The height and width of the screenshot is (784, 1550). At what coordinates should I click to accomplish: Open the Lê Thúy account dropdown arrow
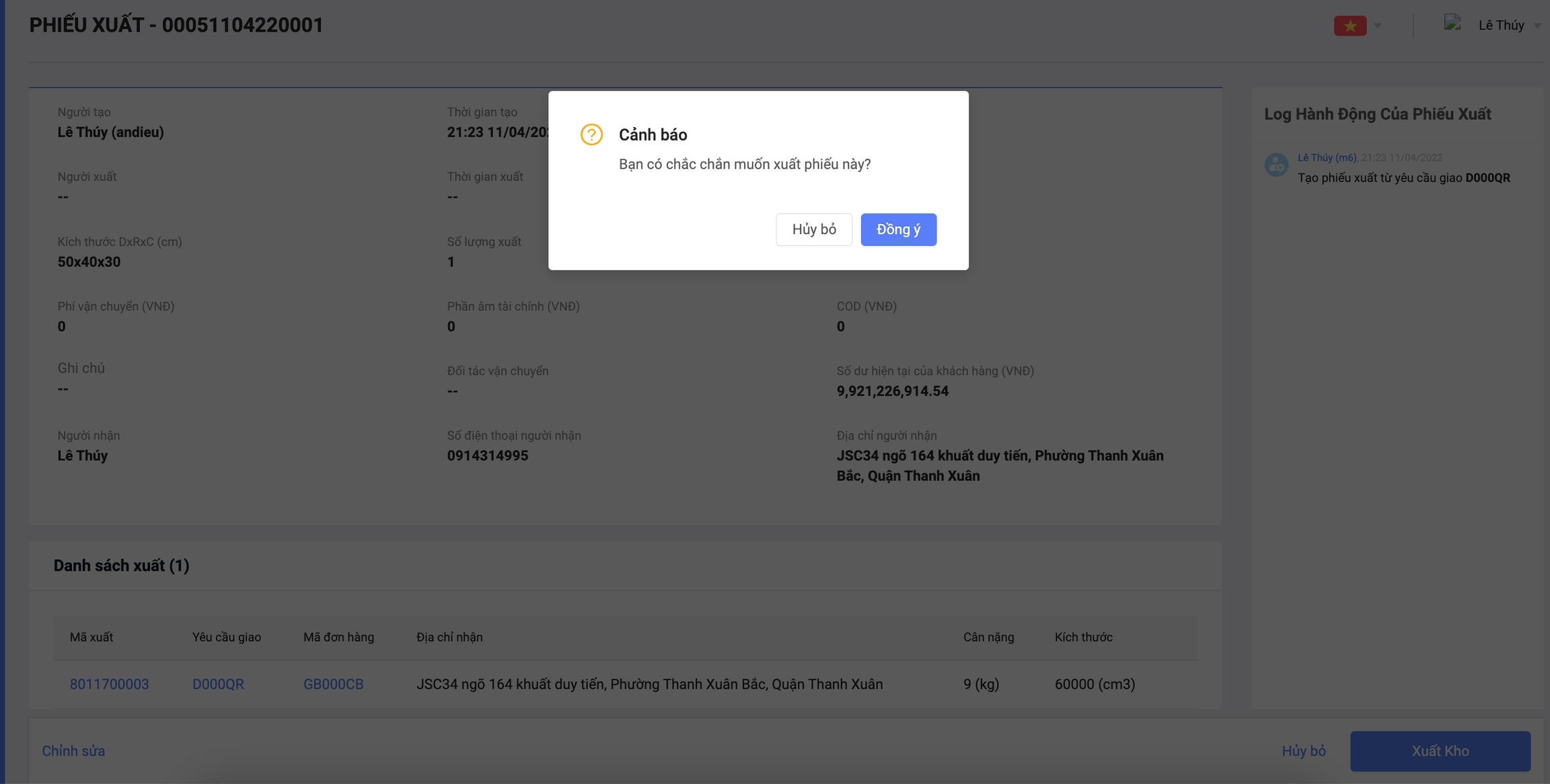click(1537, 26)
